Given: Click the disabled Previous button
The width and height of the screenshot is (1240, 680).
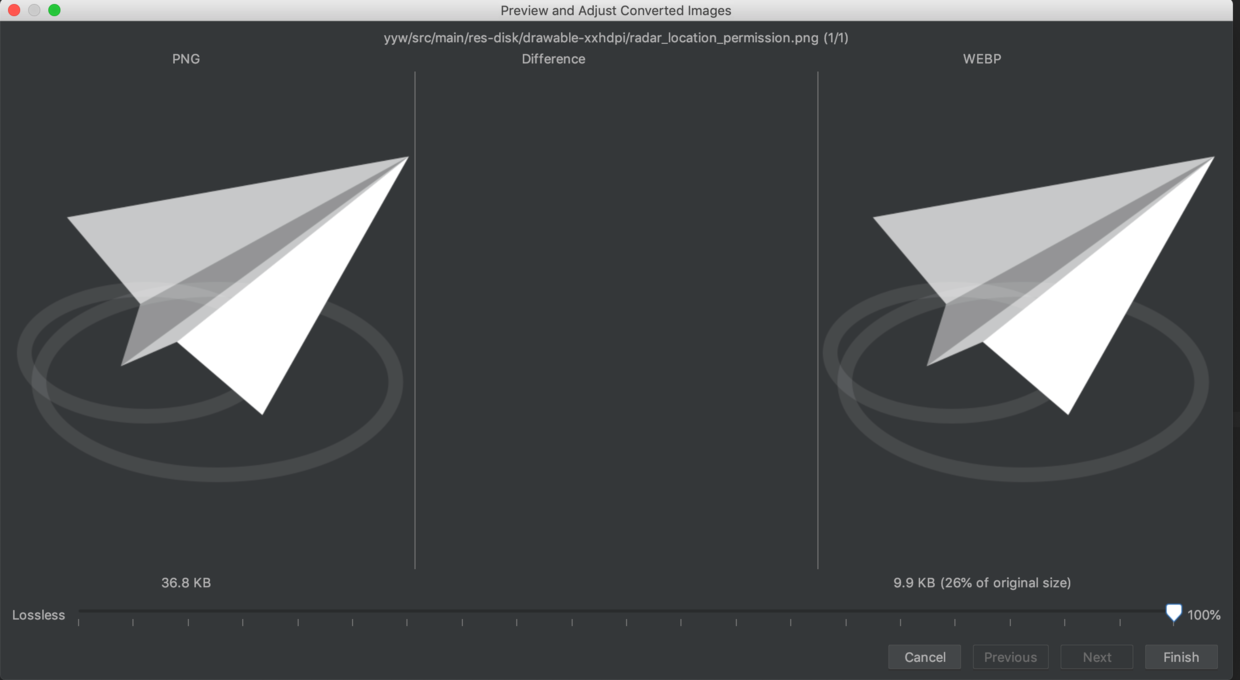Looking at the screenshot, I should click(1010, 657).
